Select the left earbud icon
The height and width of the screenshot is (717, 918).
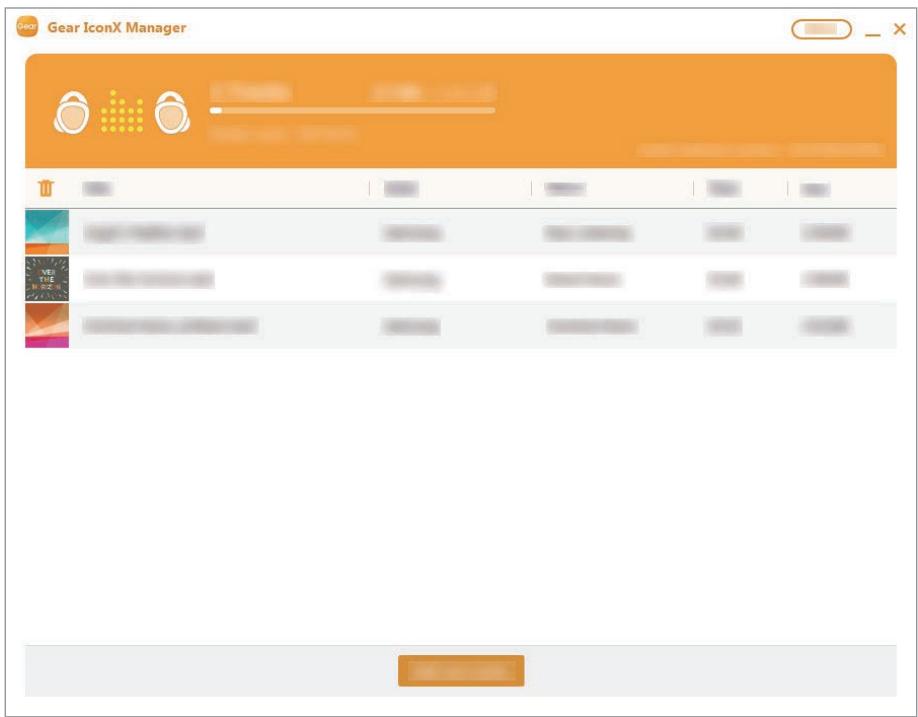[x=71, y=112]
